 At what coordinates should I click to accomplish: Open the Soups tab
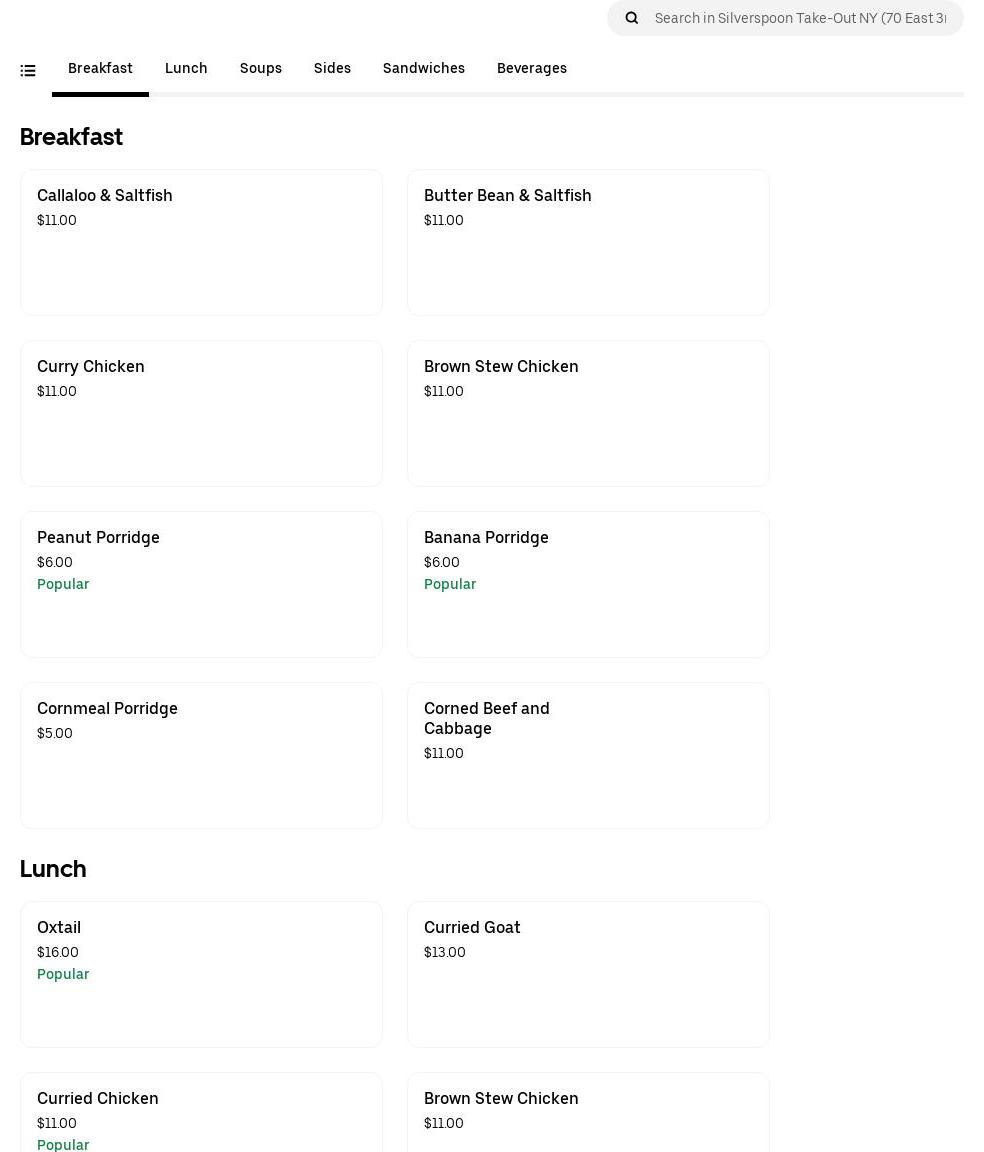(260, 68)
